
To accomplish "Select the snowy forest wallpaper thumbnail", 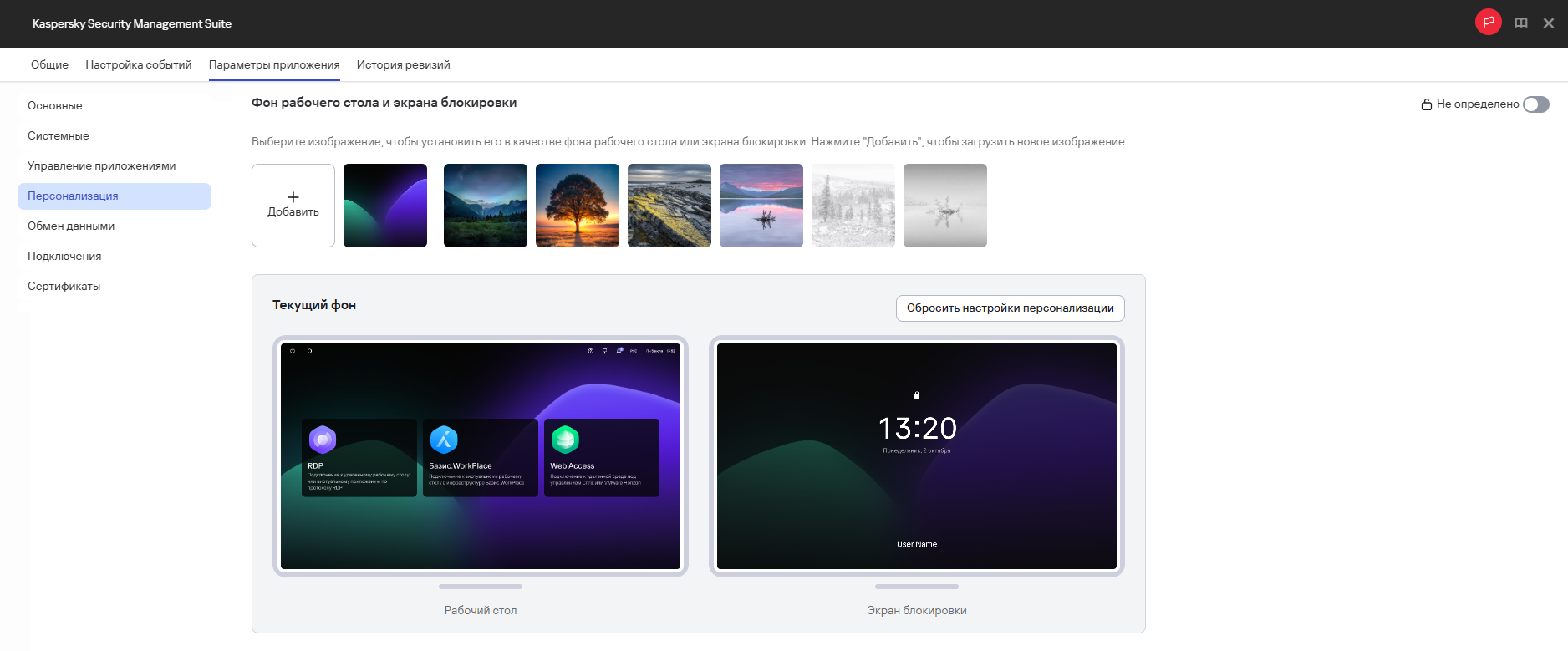I will coord(853,206).
